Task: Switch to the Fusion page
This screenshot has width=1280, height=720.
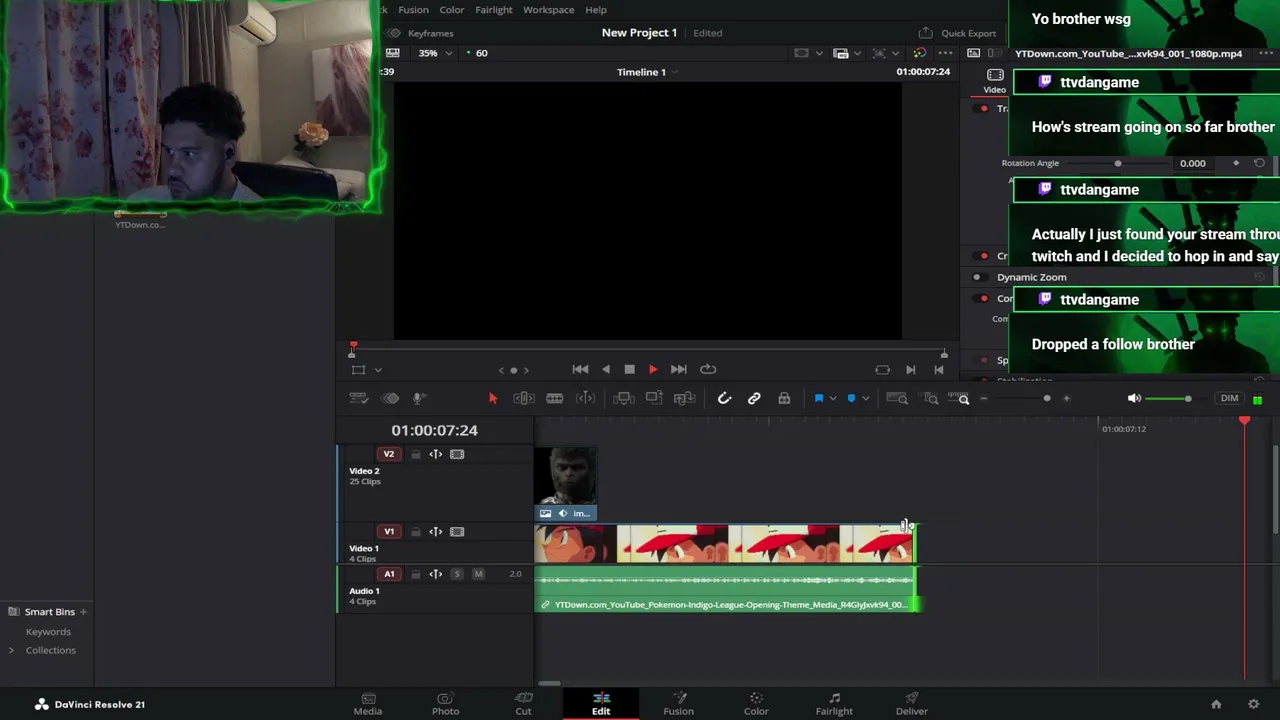Action: pos(678,704)
